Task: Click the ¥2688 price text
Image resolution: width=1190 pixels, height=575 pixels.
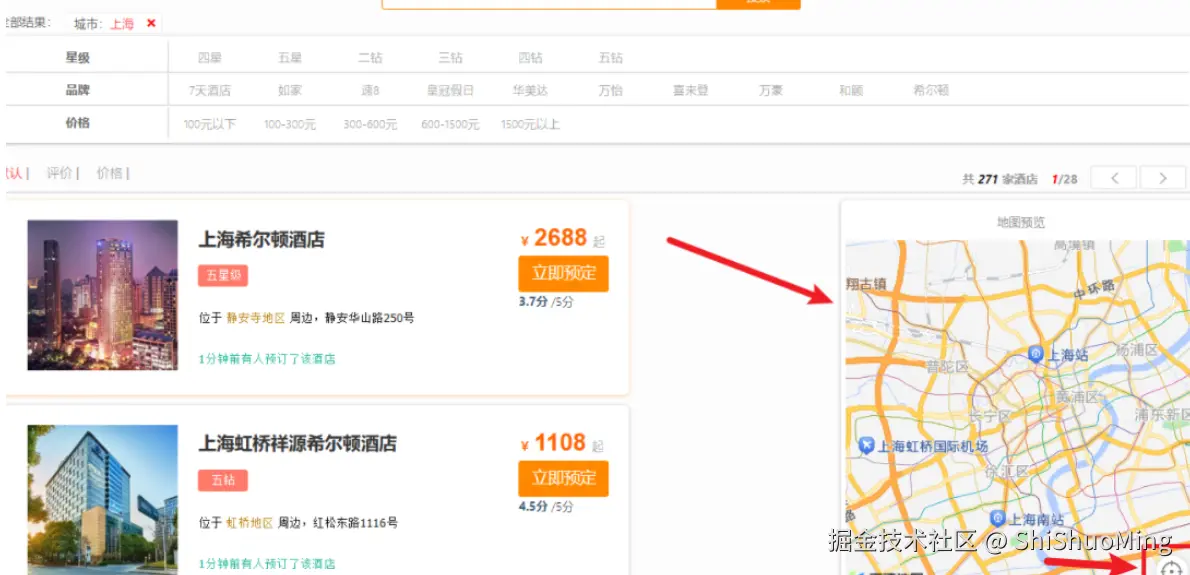Action: pos(555,238)
